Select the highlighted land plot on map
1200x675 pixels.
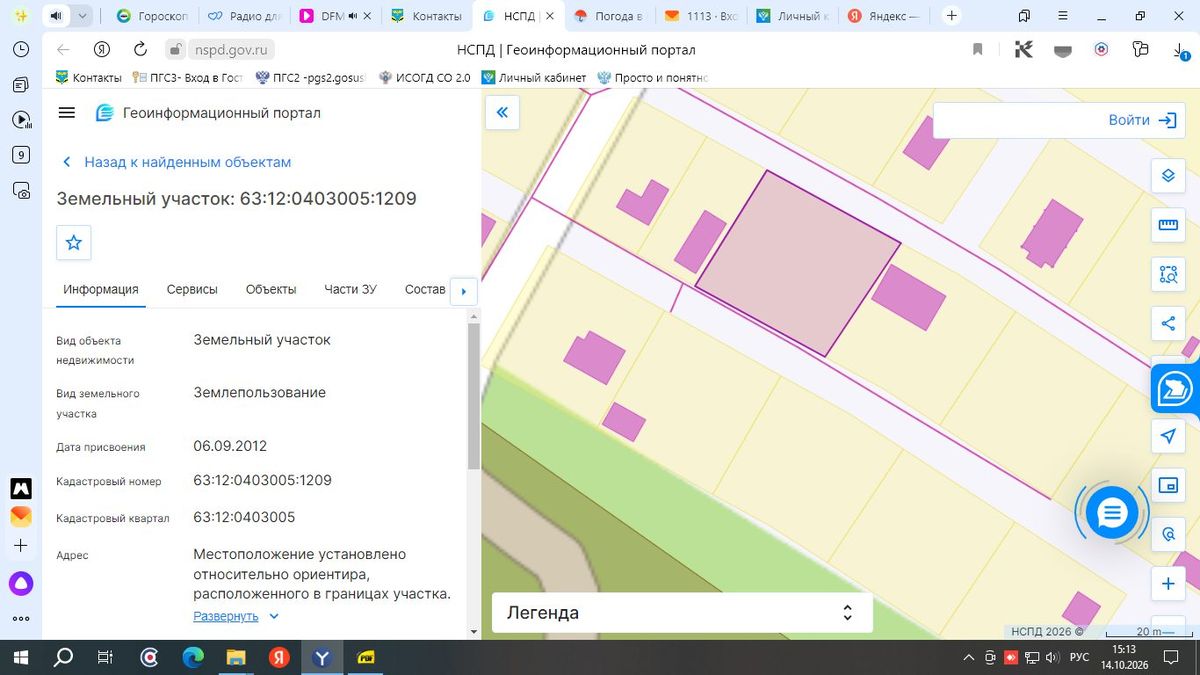797,262
